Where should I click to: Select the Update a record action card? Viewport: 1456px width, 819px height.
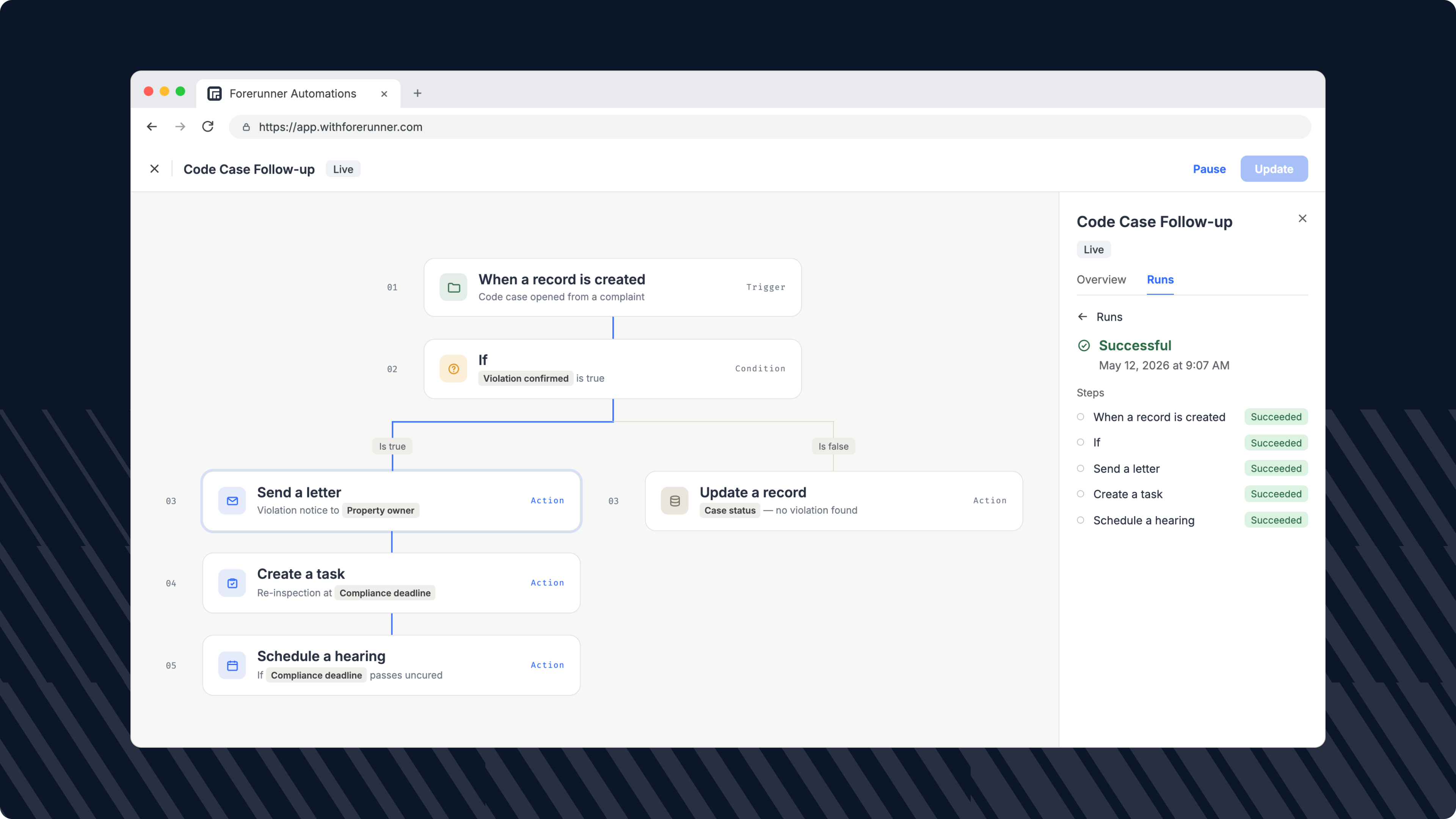click(x=834, y=501)
